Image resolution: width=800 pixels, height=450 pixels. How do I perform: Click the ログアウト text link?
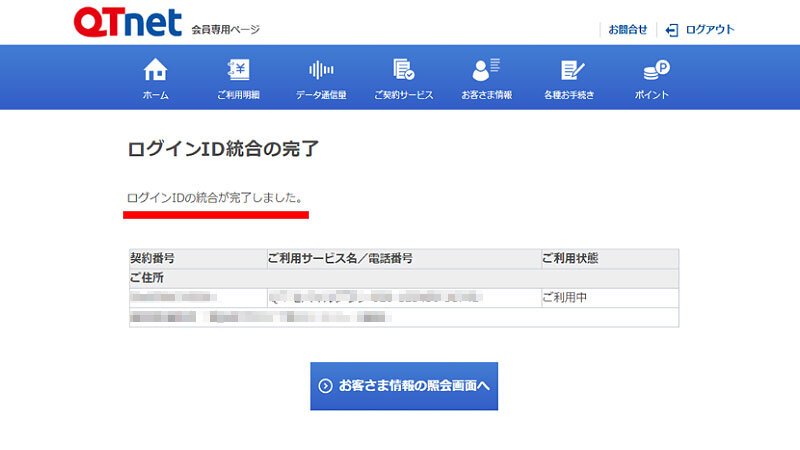coord(709,30)
